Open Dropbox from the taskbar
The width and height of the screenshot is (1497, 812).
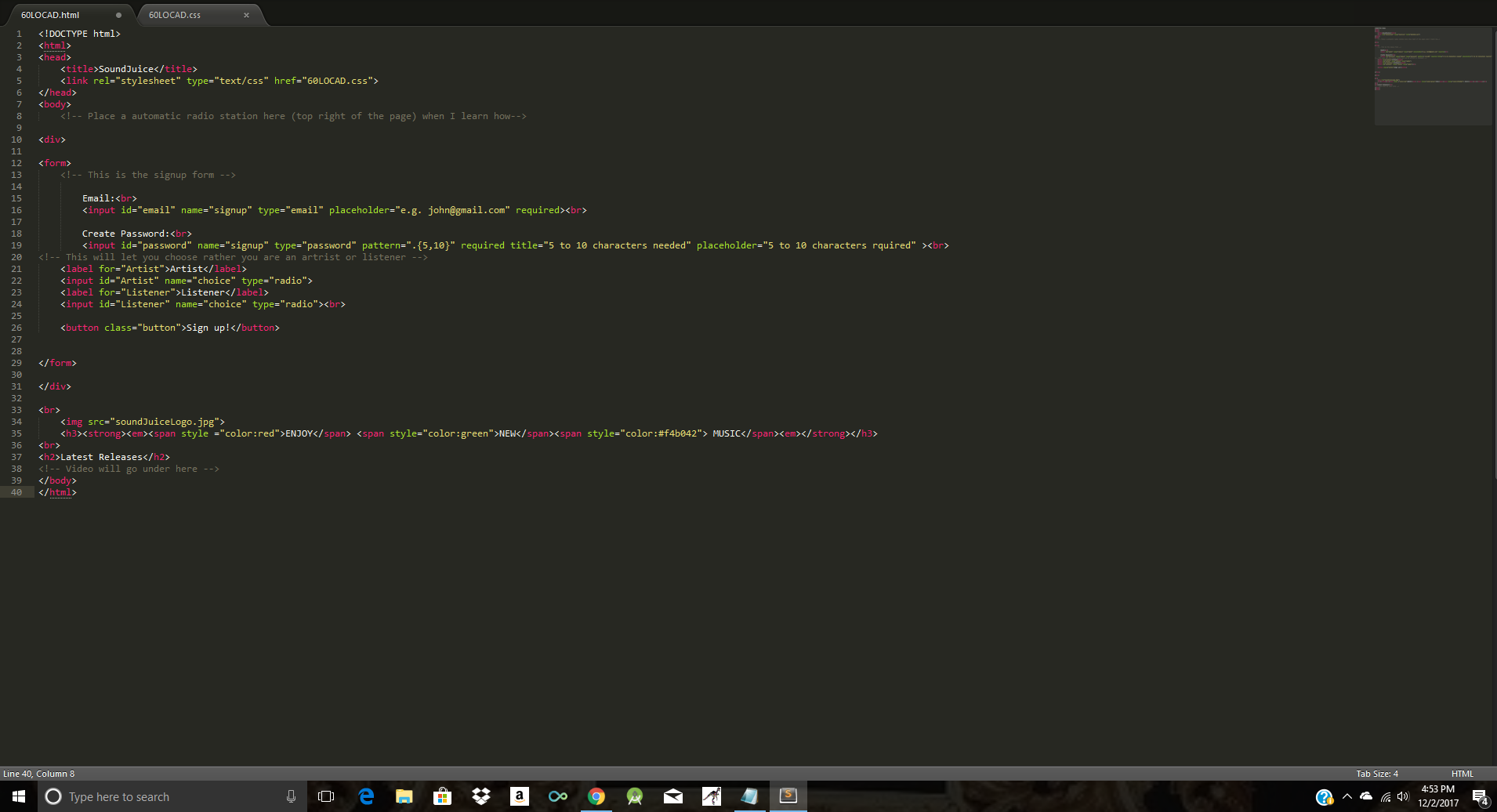point(480,796)
